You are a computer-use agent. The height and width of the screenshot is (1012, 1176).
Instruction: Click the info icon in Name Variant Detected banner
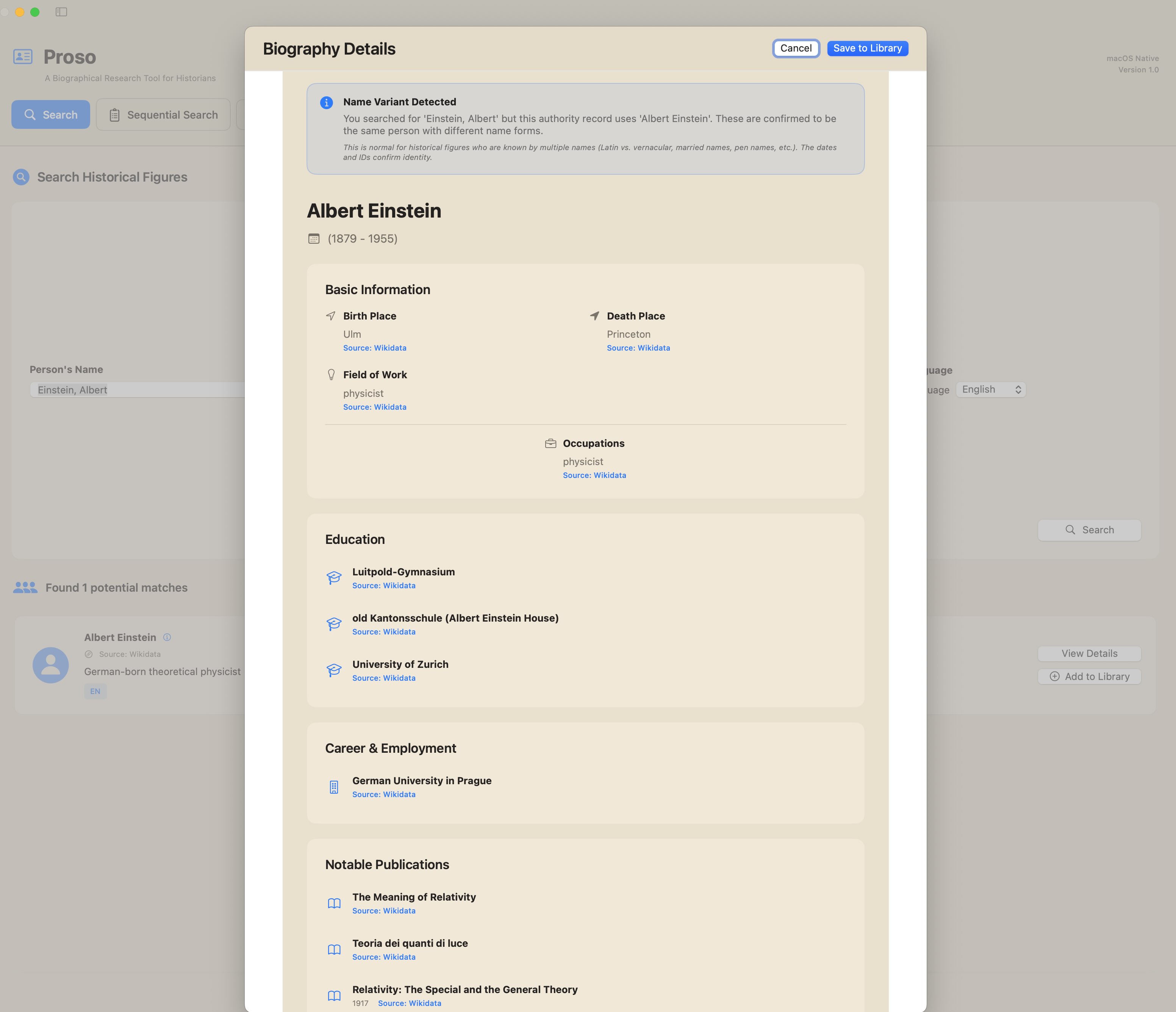(326, 102)
